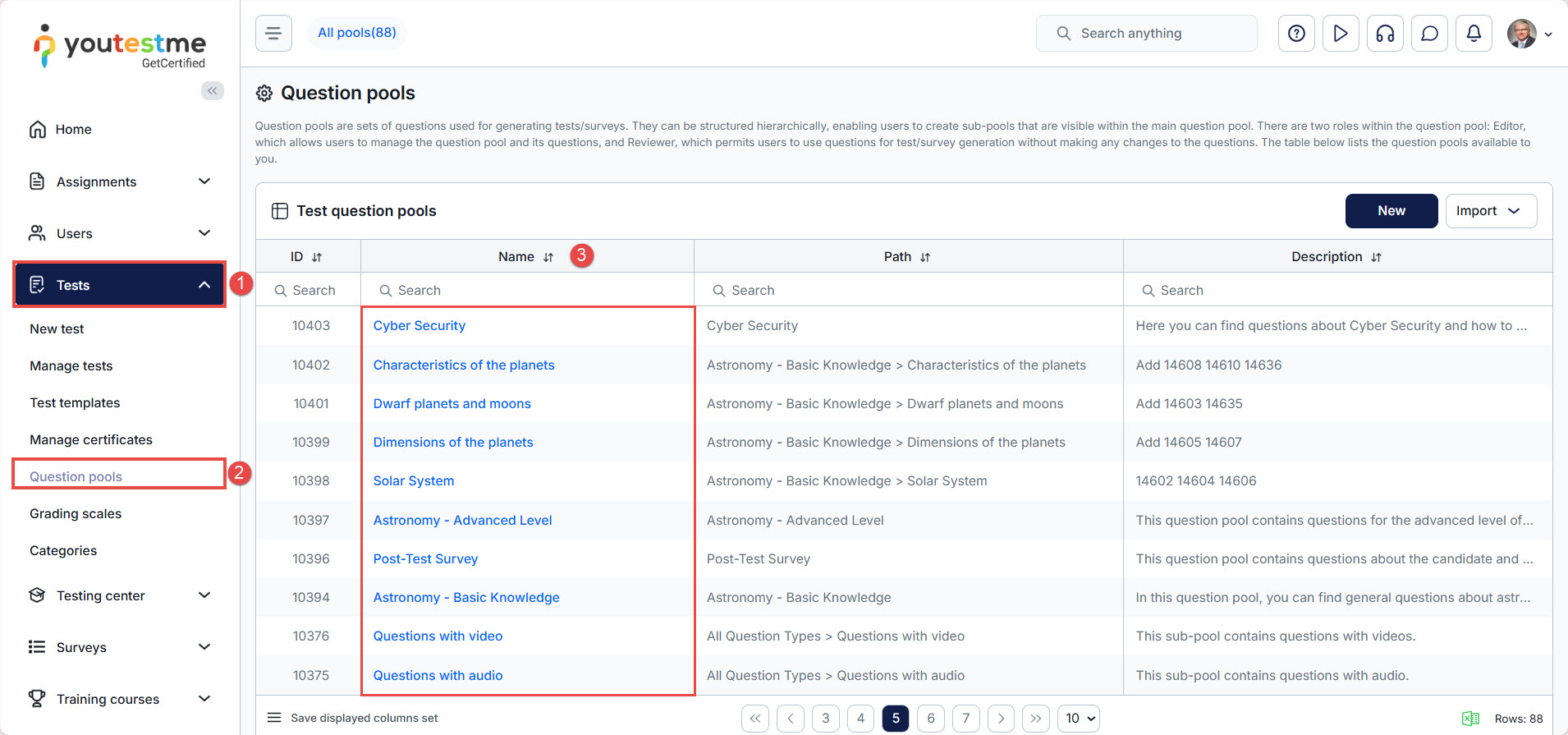Toggle sorting on Description column
Screen dimensions: 1568x735
(1376, 257)
